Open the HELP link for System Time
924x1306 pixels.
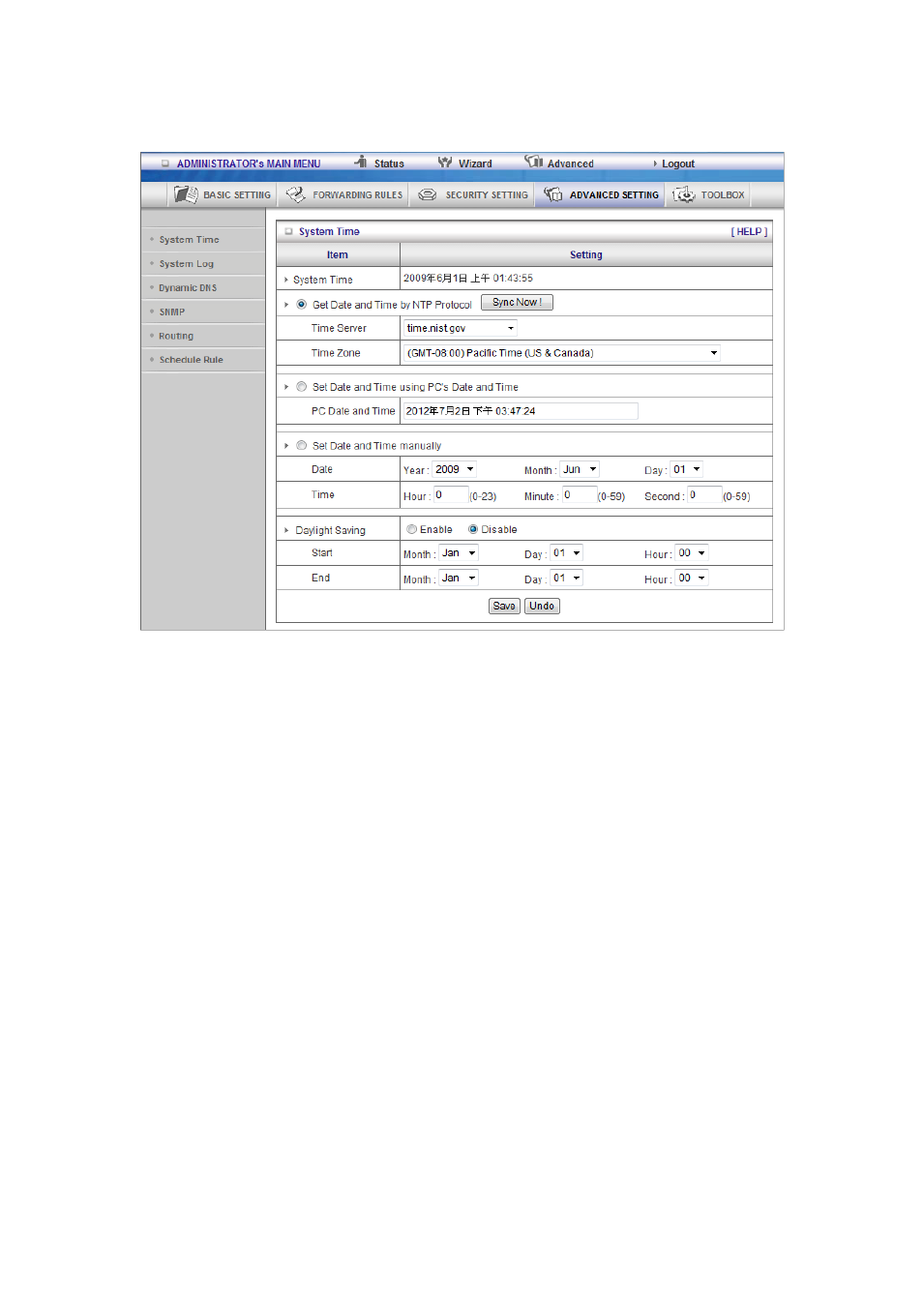(x=749, y=232)
